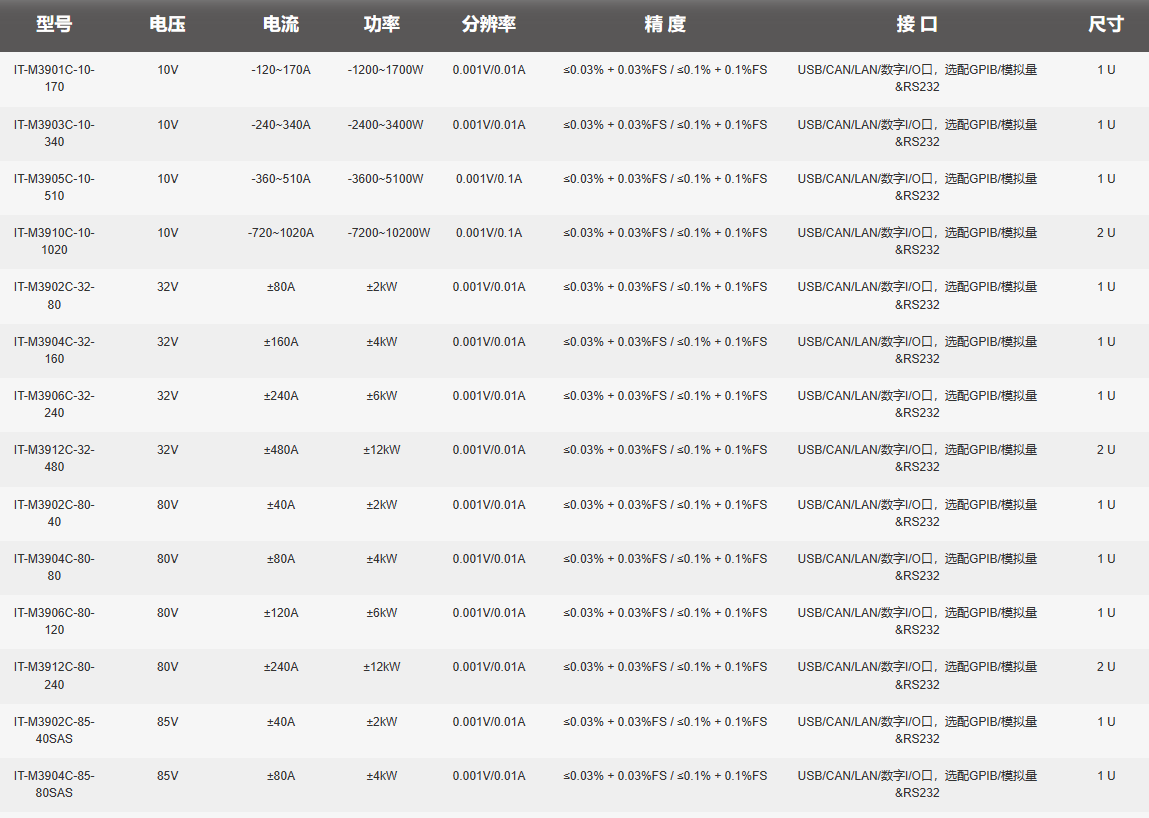Click 85V voltage in IT-M3902C-85-40SAS row
Viewport: 1149px width, 818px height.
(x=167, y=722)
